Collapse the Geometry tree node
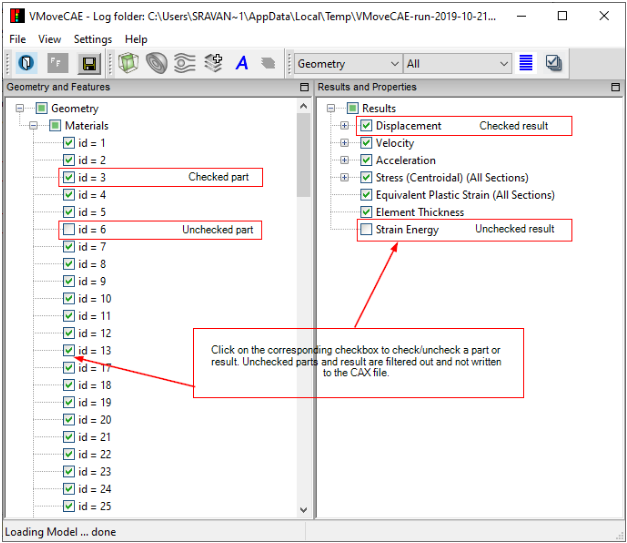627x543 pixels. [20, 108]
